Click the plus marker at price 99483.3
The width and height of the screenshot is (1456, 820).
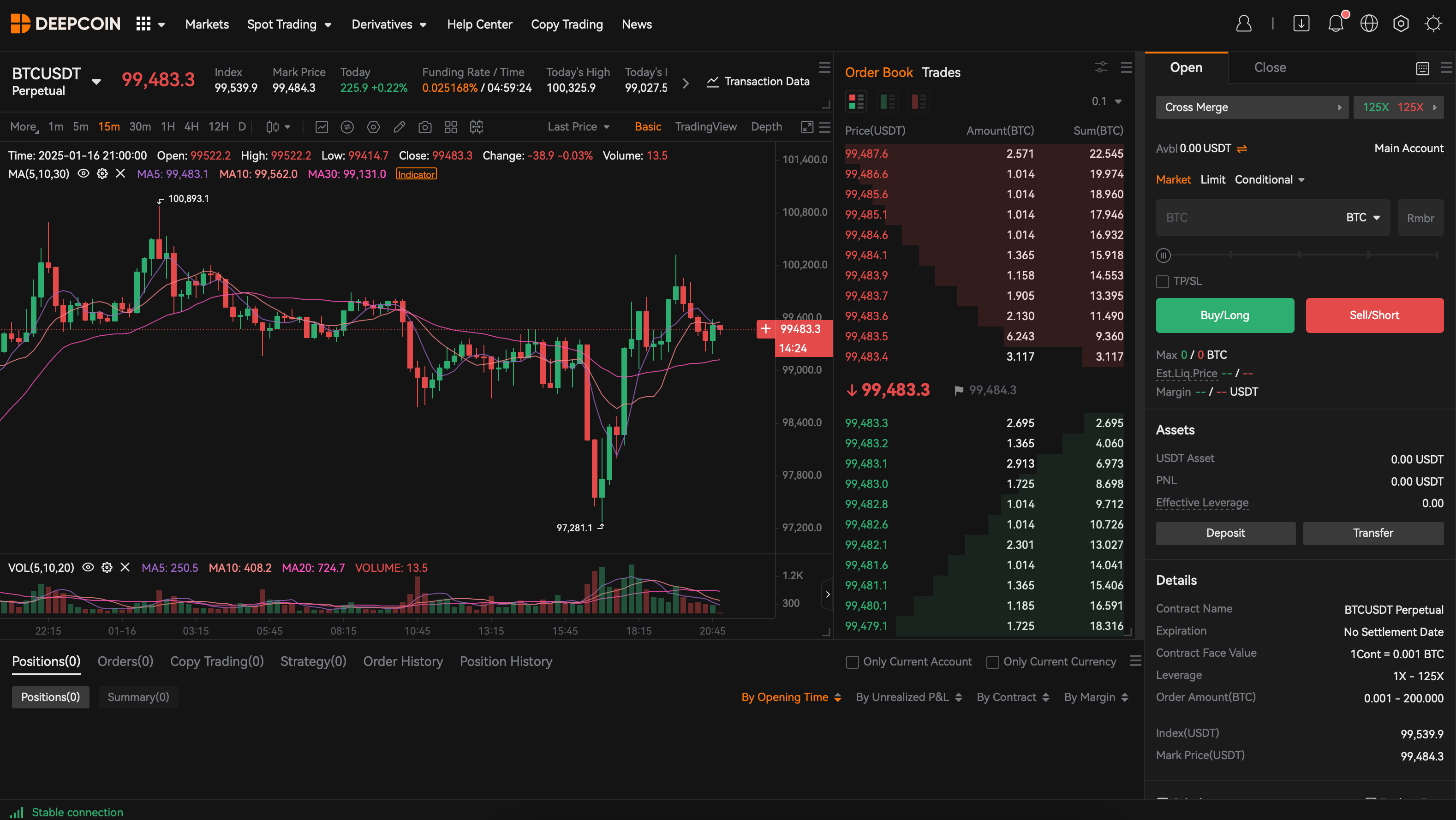765,329
